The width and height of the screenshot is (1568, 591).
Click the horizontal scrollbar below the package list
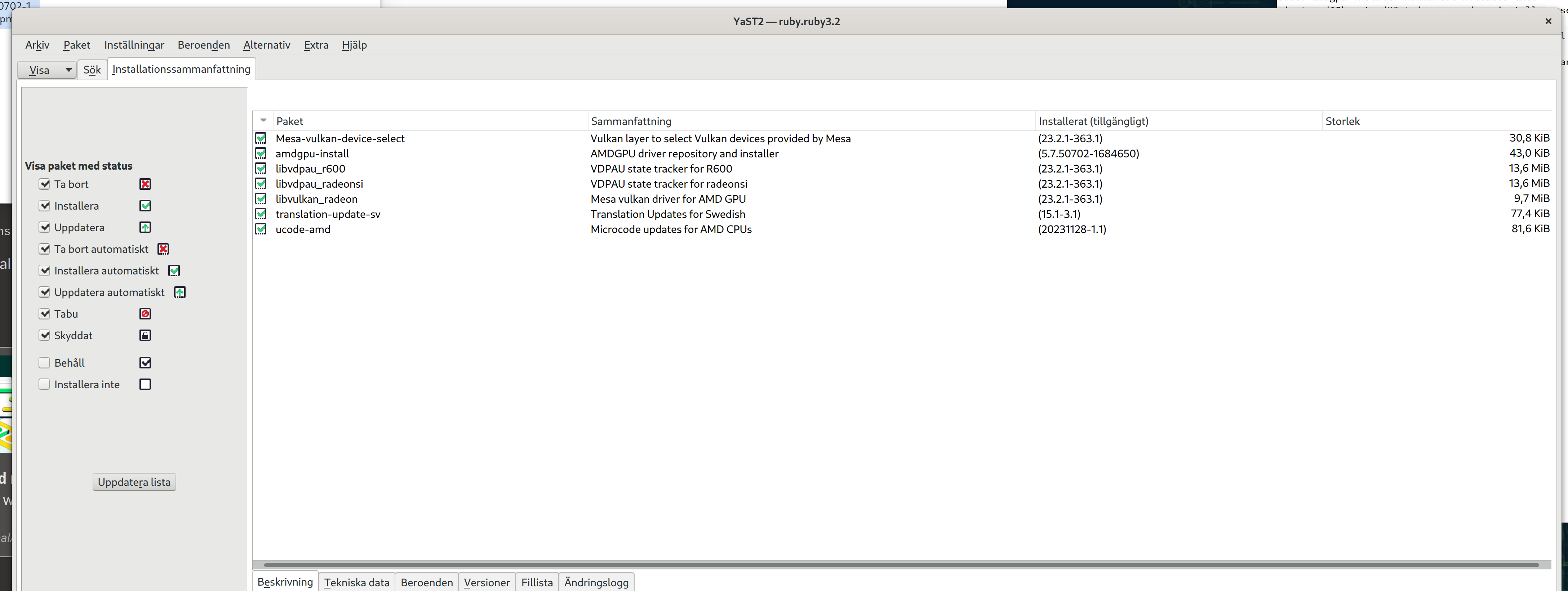click(901, 565)
